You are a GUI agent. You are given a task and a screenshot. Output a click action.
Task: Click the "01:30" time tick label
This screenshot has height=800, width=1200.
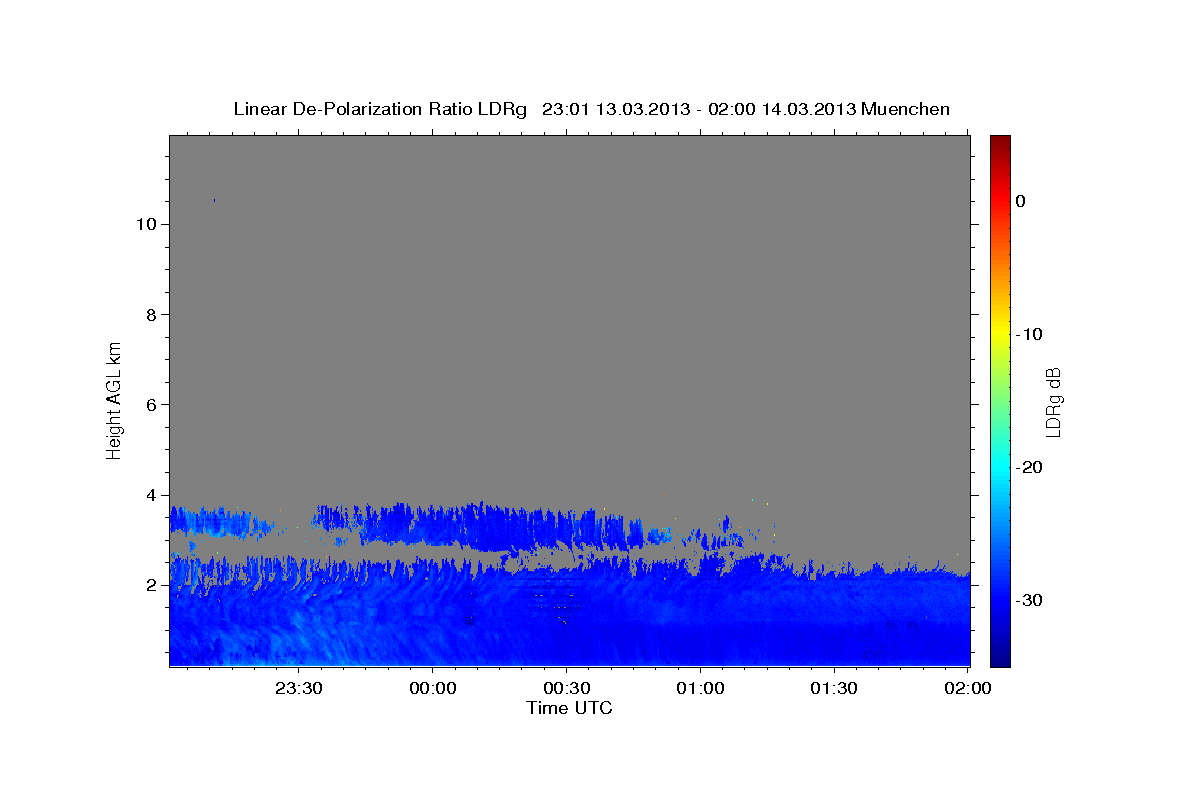(834, 688)
